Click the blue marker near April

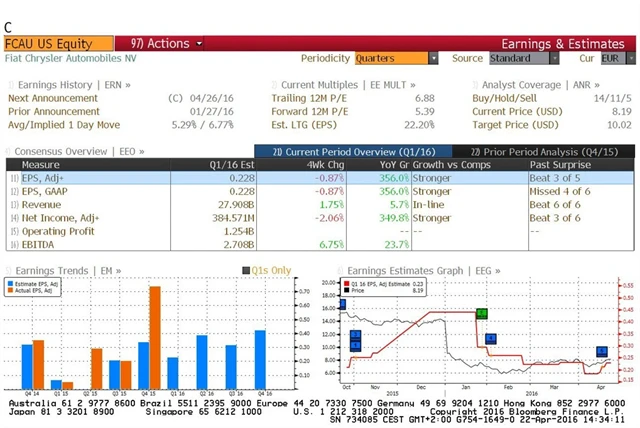click(x=602, y=351)
